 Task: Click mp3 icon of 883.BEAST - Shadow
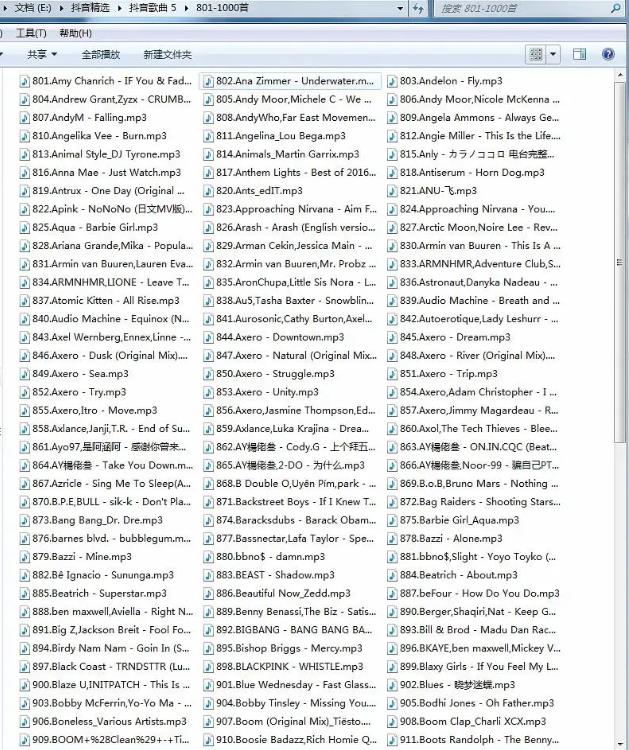[208, 575]
